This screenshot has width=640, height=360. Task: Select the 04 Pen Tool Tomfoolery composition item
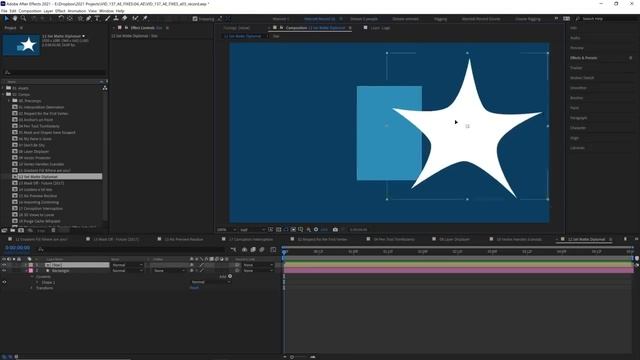click(x=39, y=126)
